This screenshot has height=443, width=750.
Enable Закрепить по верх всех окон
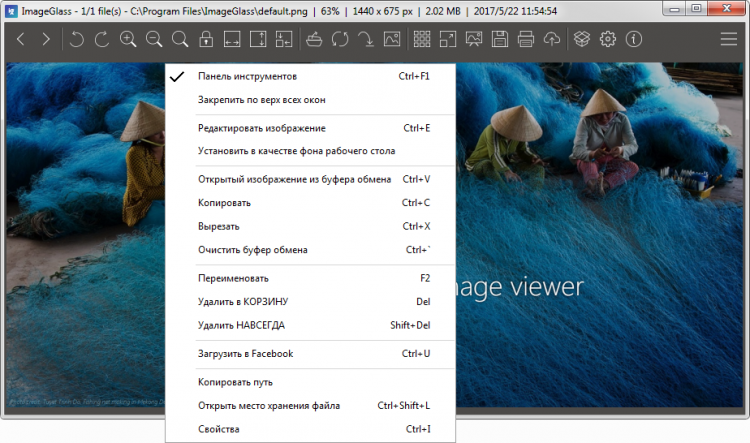[310, 100]
